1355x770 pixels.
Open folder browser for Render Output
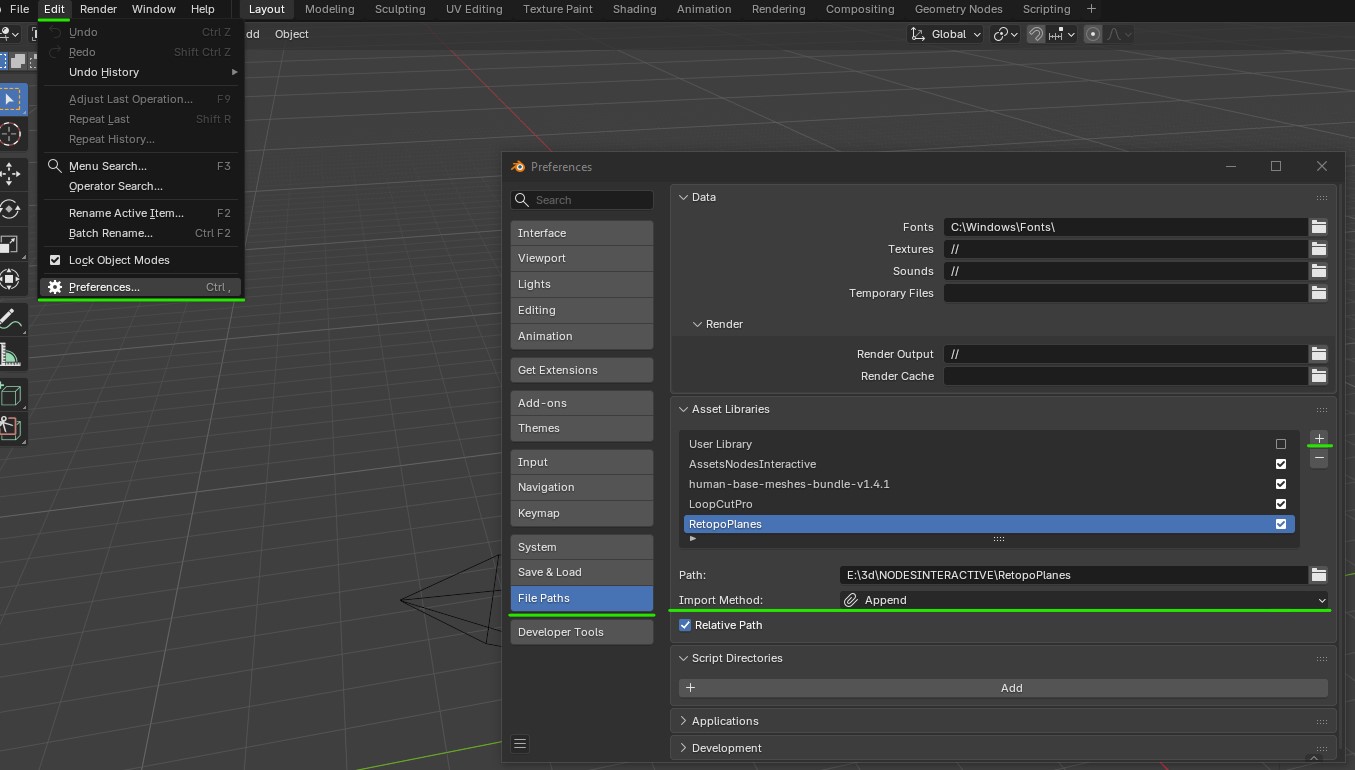1319,354
